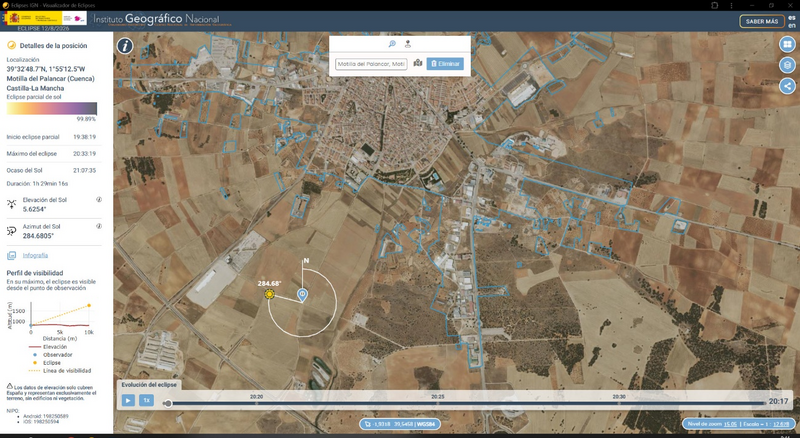Click the scale 12.678 value
The image size is (800, 438).
(x=781, y=424)
